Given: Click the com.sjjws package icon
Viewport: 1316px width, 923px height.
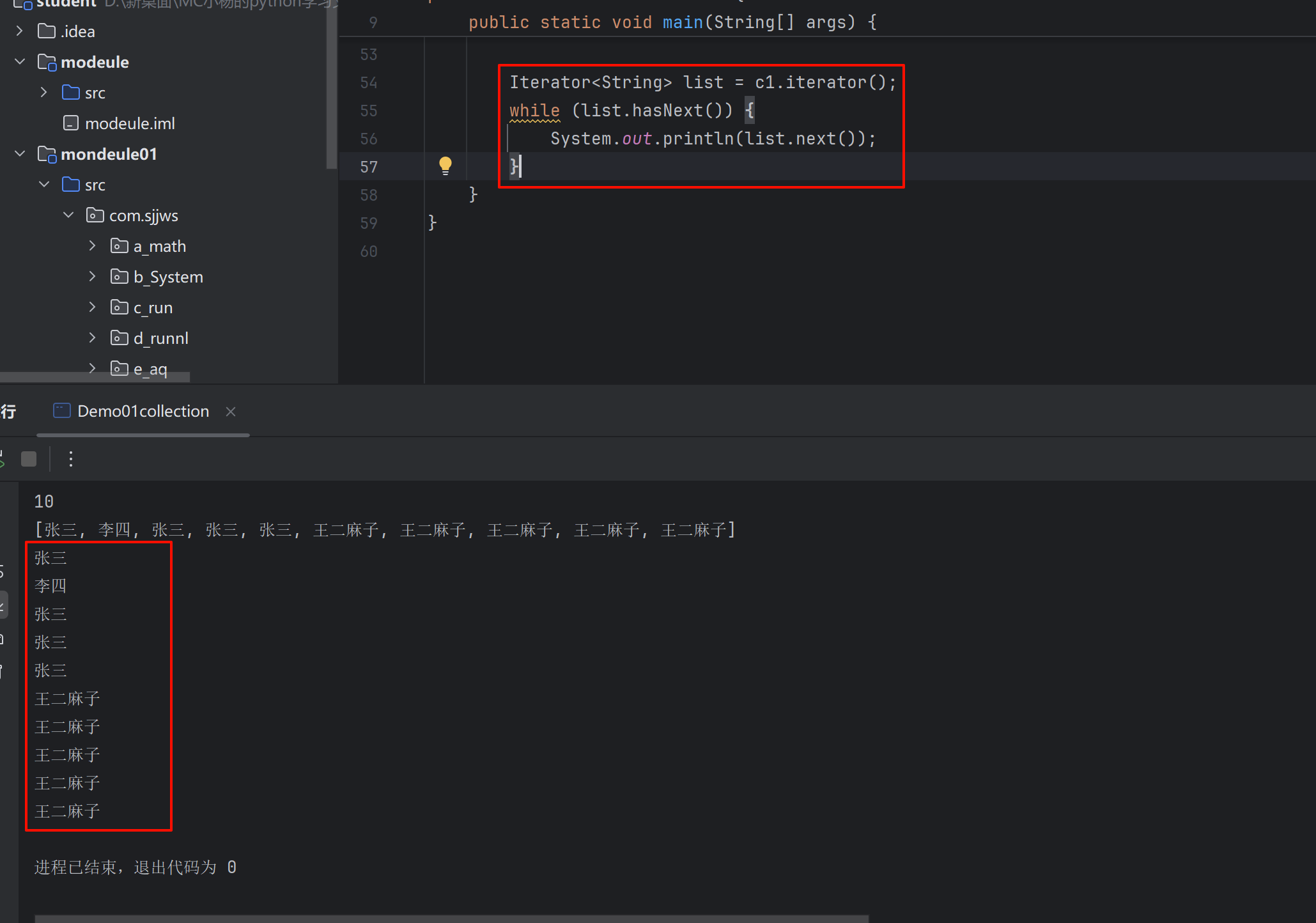Looking at the screenshot, I should coord(95,215).
